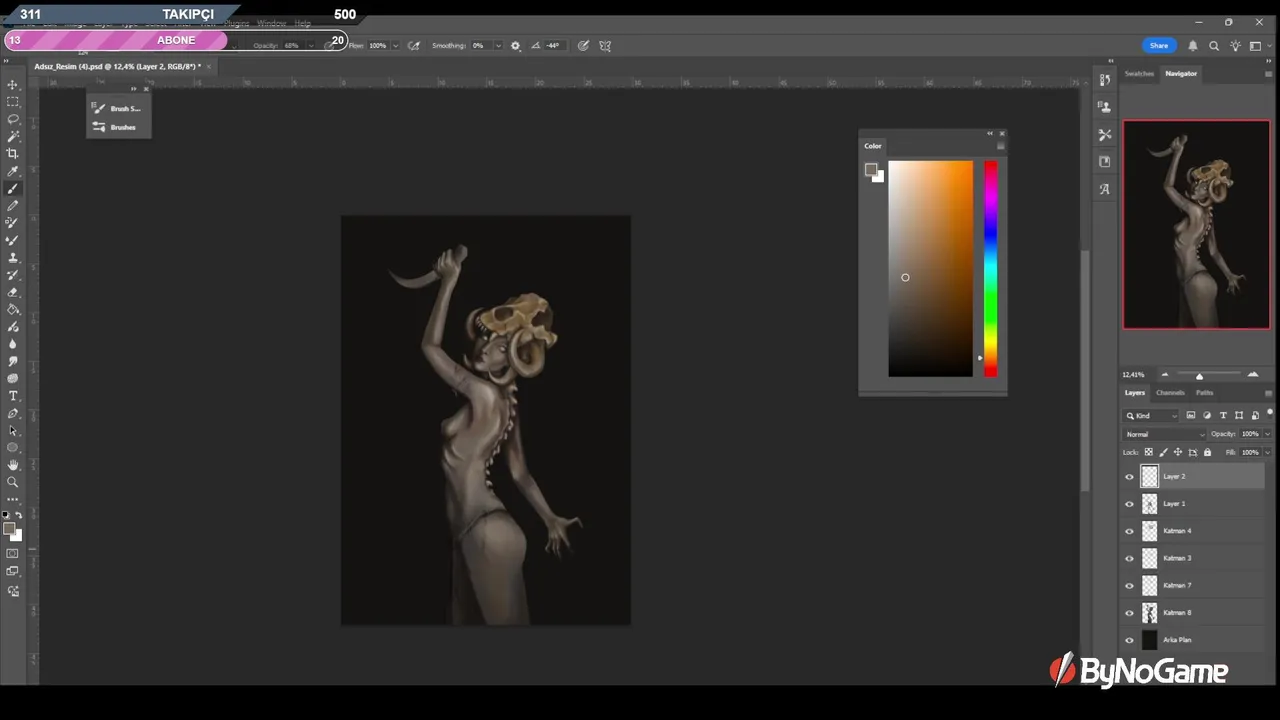Select the Adsız_Resim (4).psd document tab
This screenshot has width=1280, height=720.
pyautogui.click(x=117, y=66)
